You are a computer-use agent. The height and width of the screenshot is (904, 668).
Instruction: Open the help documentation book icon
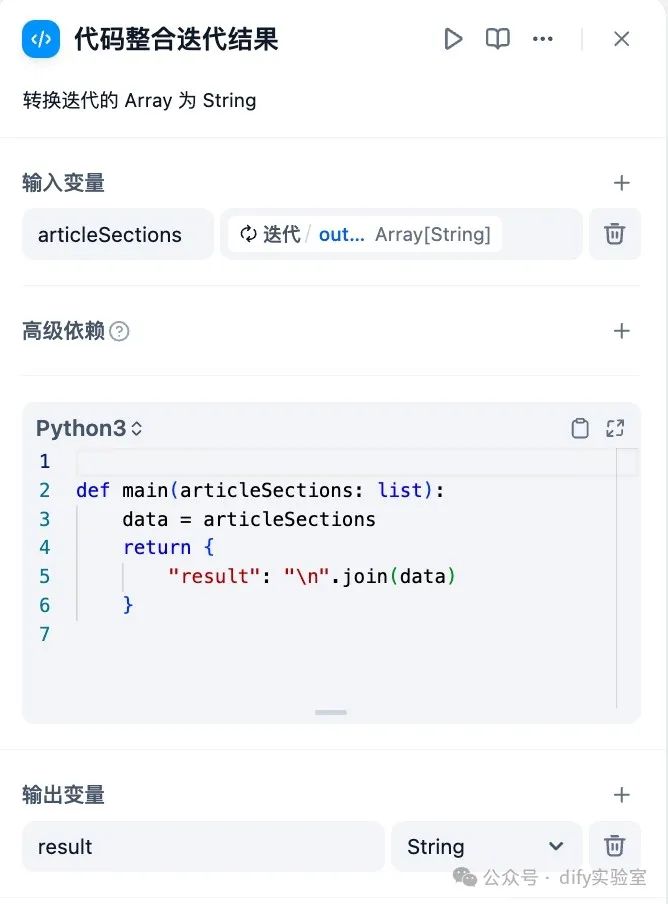[497, 39]
